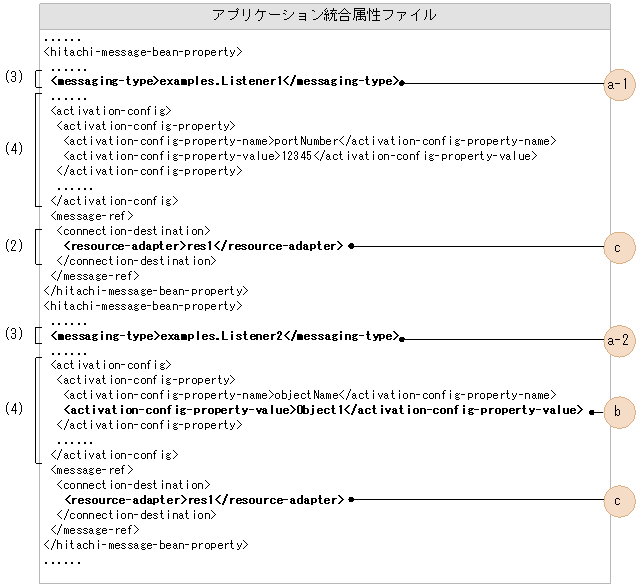This screenshot has width=644, height=587.
Task: Select the examples.Listener2 messaging-type line
Action: click(224, 337)
